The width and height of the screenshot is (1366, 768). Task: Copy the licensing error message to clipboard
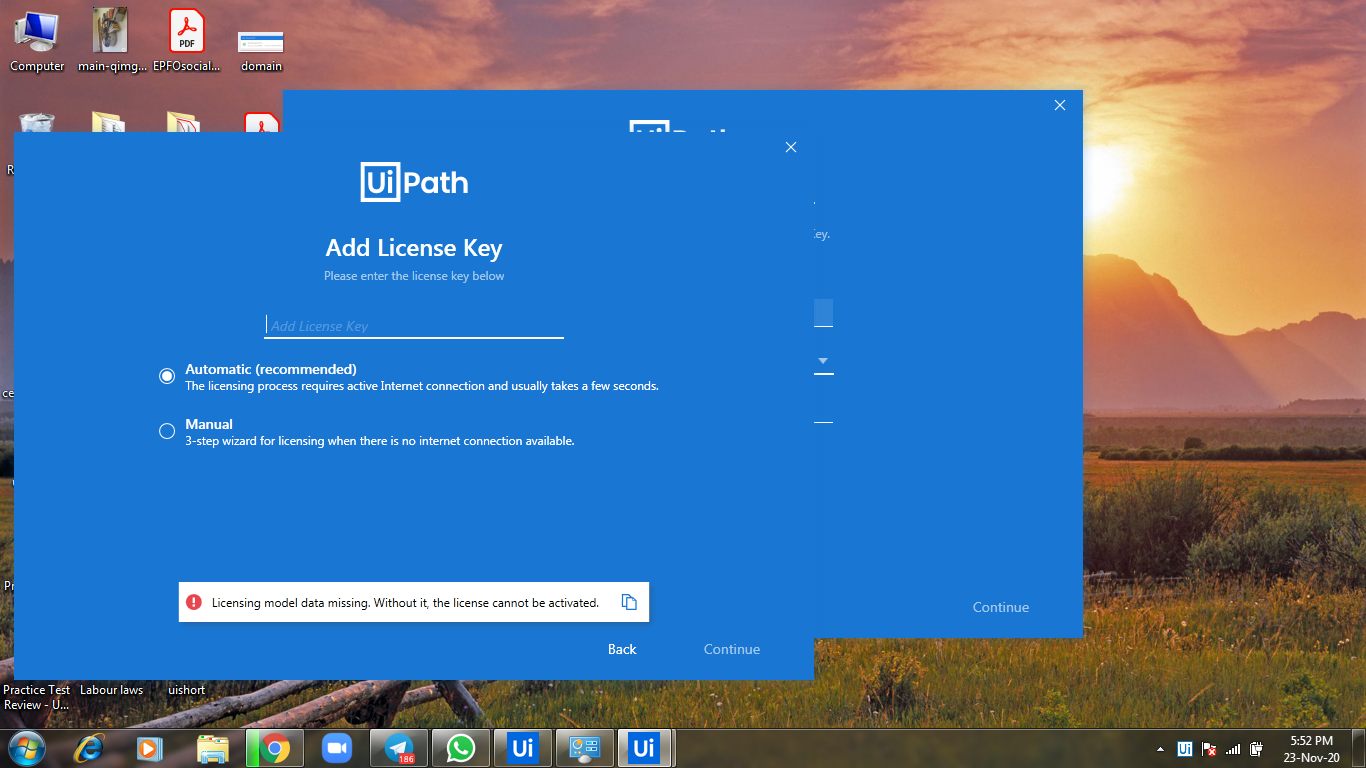coord(629,602)
